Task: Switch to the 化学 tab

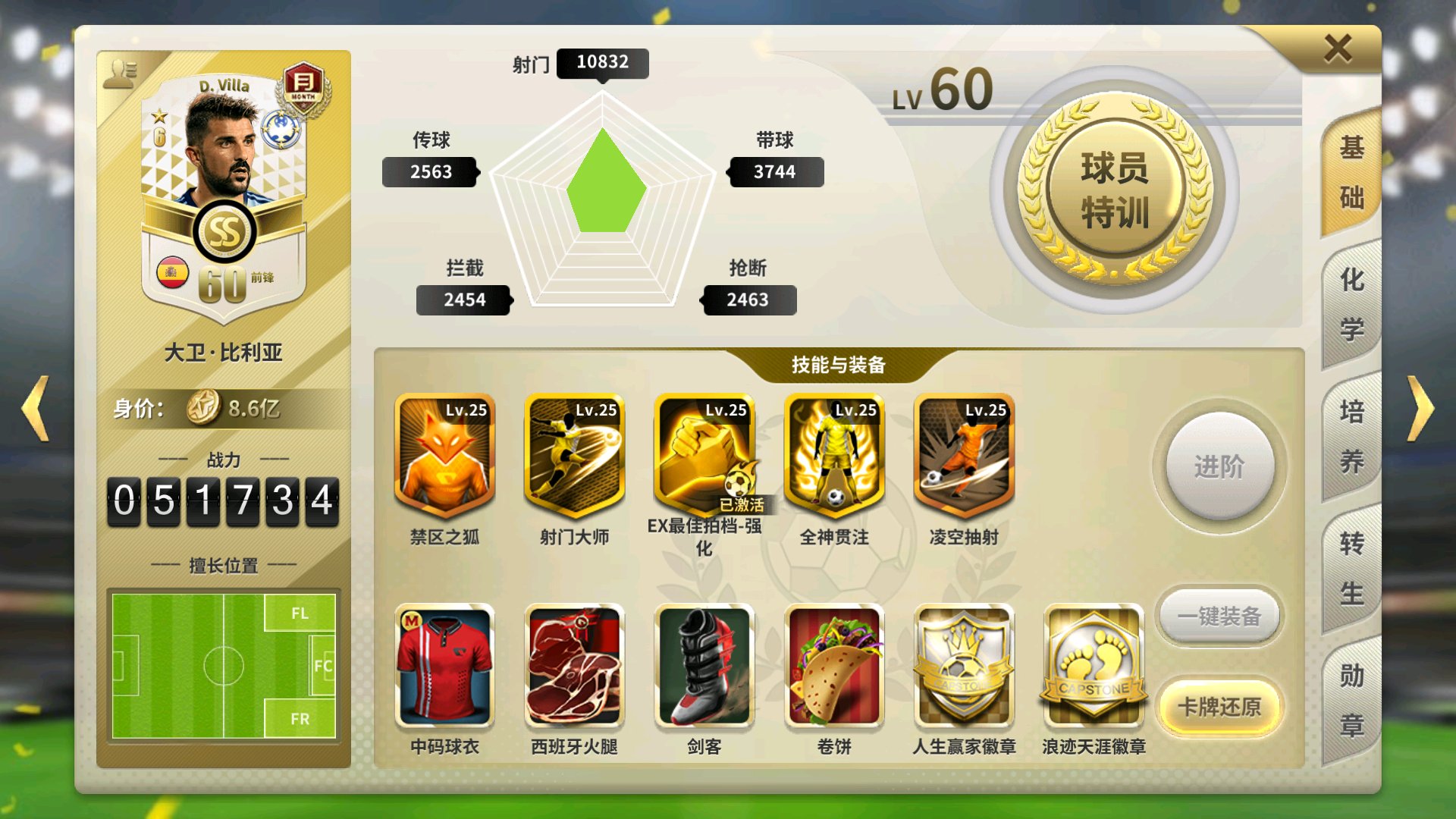Action: tap(1351, 305)
